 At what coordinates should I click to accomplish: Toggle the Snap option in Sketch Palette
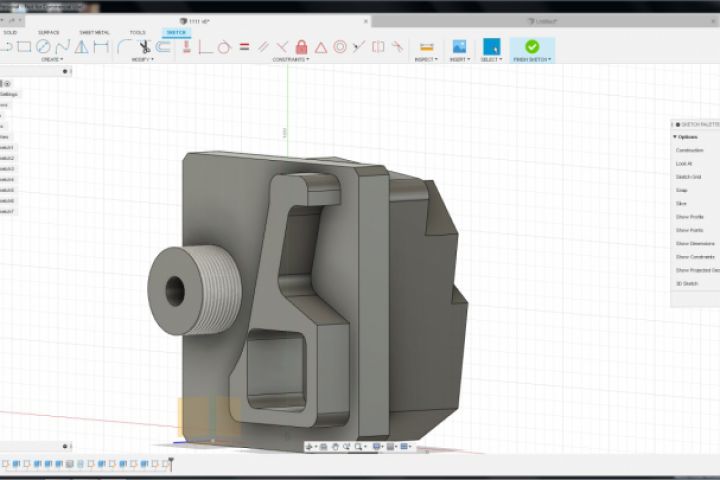pyautogui.click(x=682, y=190)
